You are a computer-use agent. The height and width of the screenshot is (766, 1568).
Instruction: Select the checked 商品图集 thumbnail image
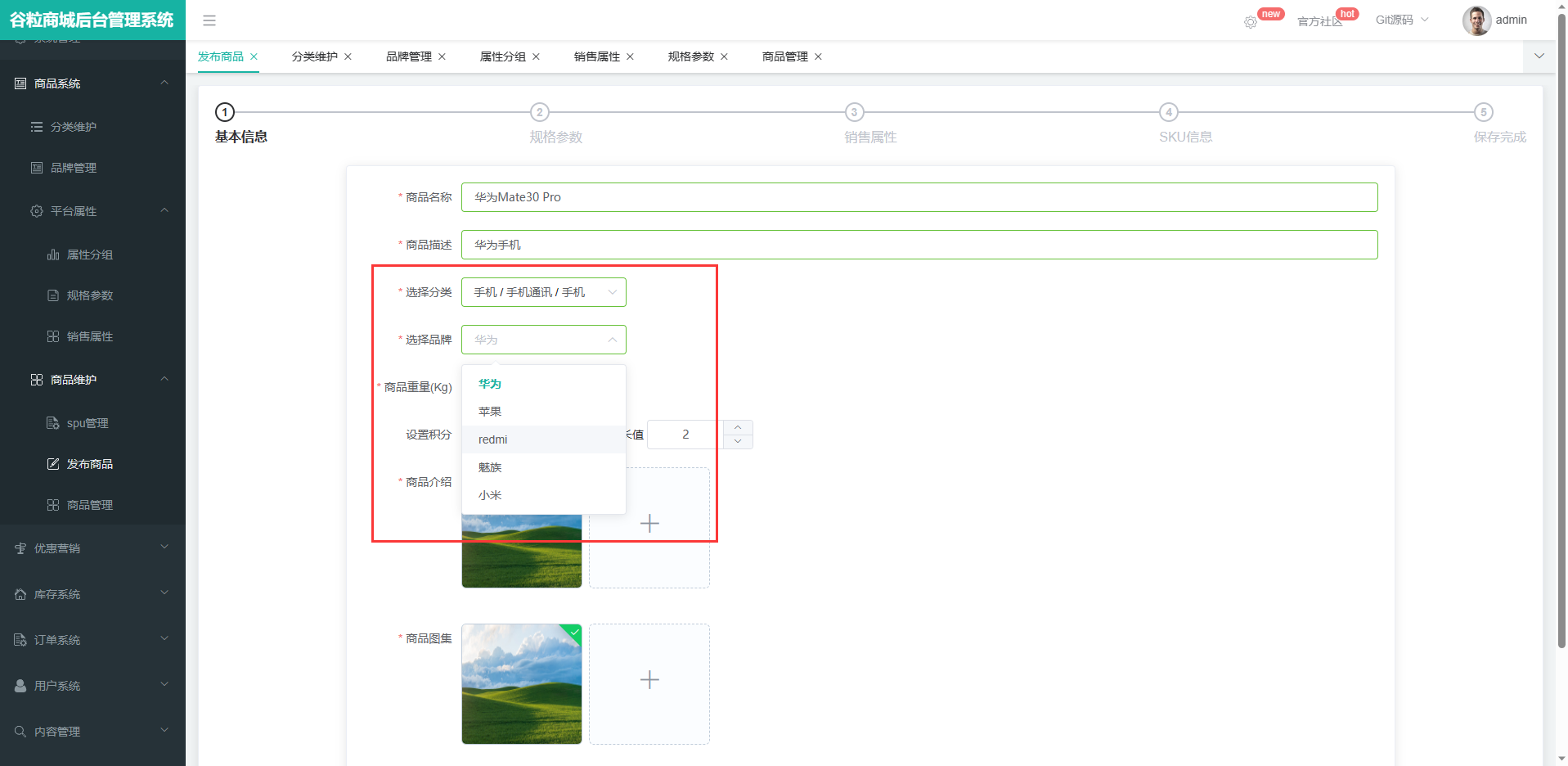521,684
